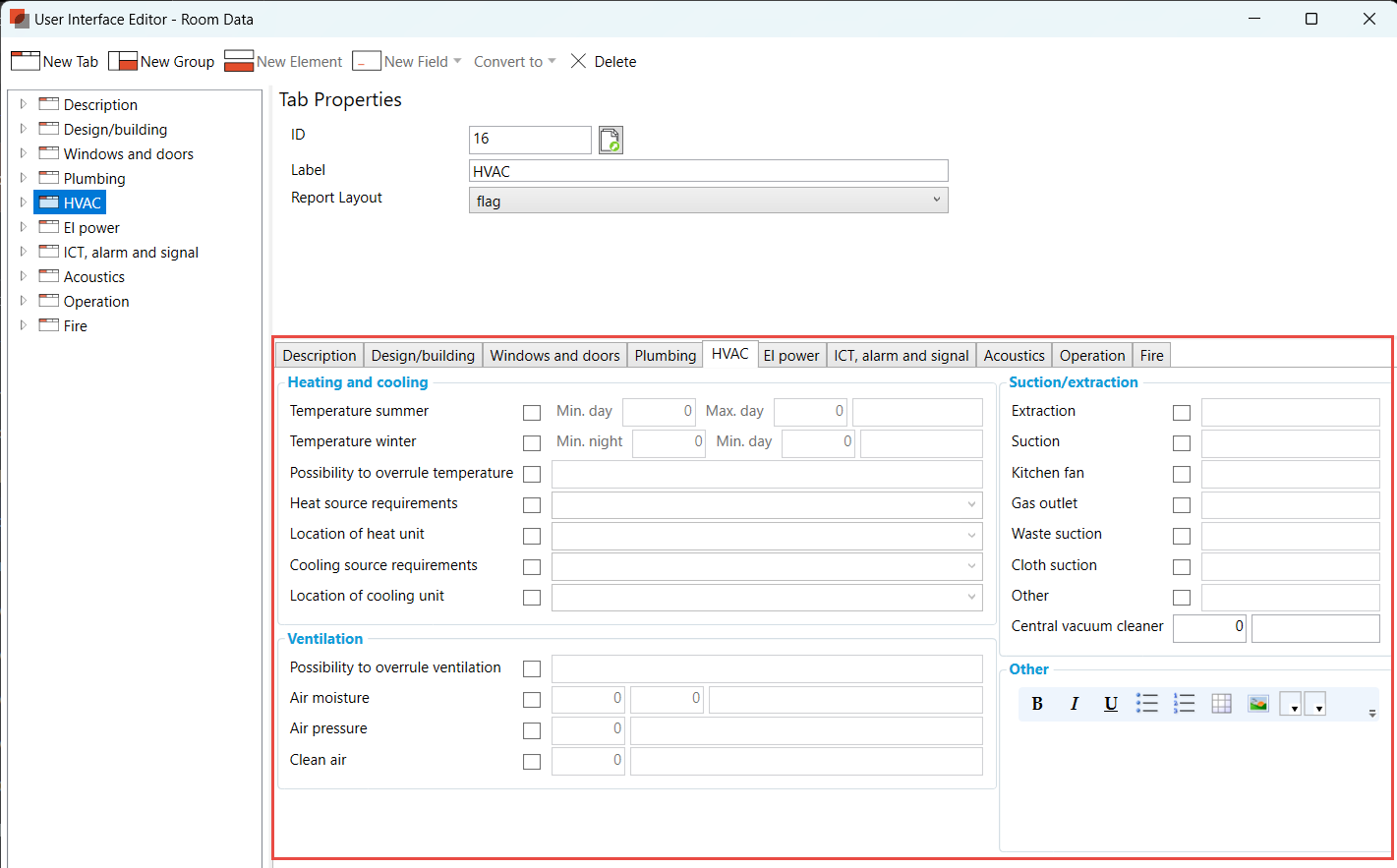
Task: Click the Delete toolbar icon
Action: coord(579,60)
